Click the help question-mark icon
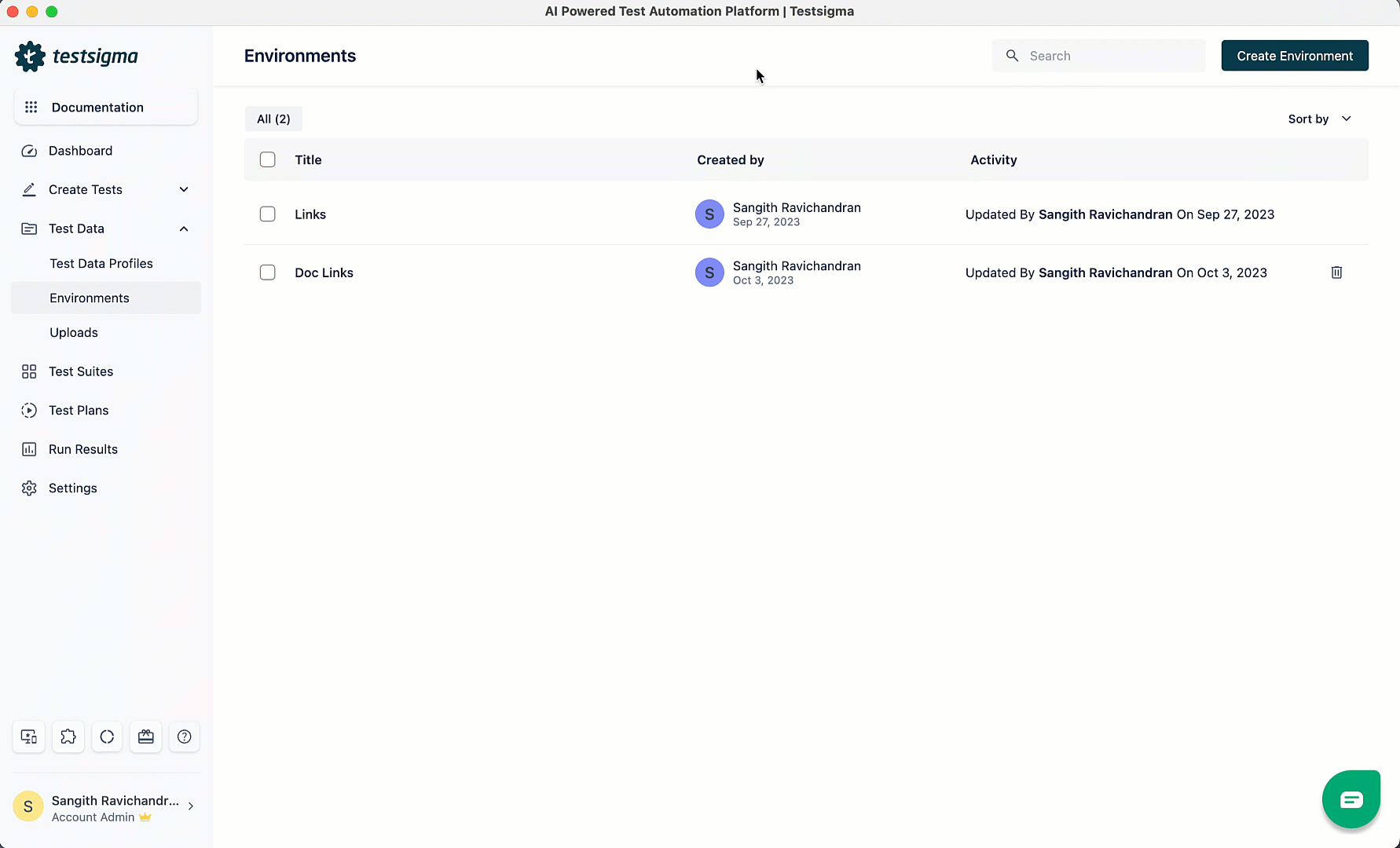Viewport: 1400px width, 848px height. [x=184, y=737]
